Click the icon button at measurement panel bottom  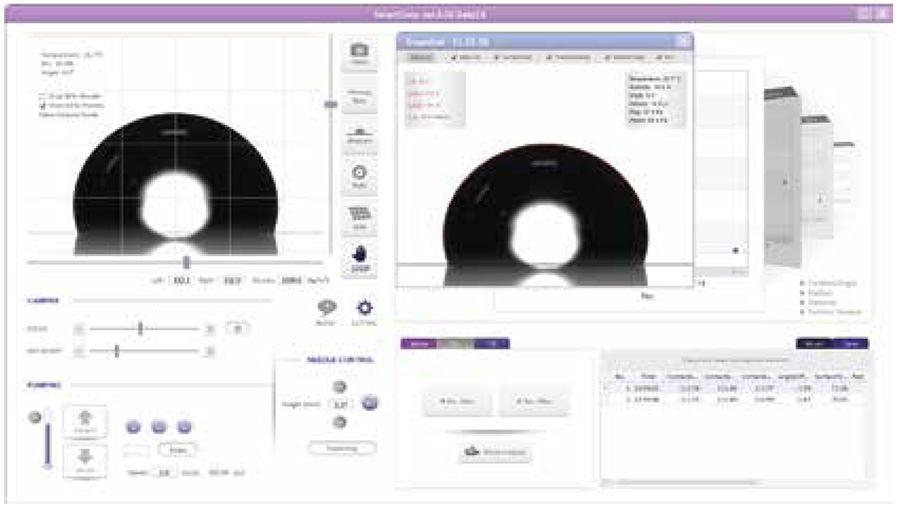click(495, 452)
